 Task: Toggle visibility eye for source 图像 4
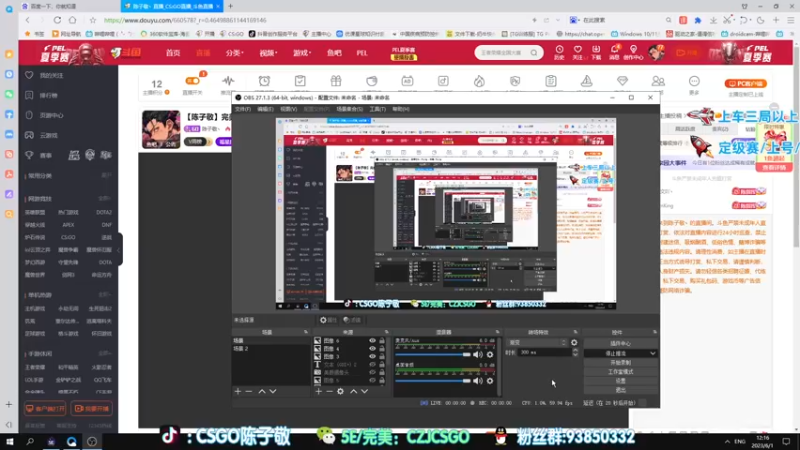click(372, 348)
